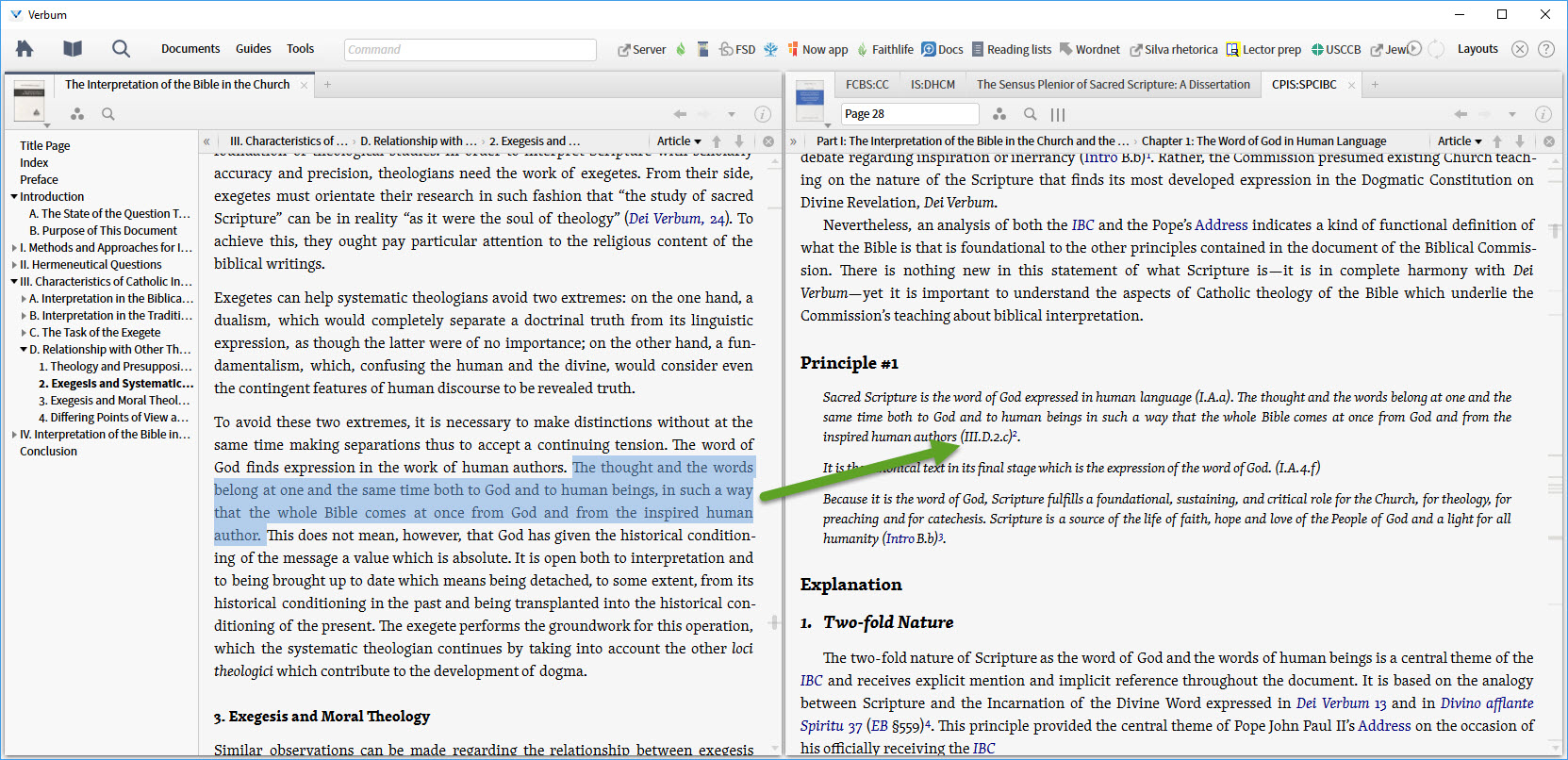This screenshot has width=1568, height=760.
Task: Click the FSD shortcut
Action: (x=737, y=50)
